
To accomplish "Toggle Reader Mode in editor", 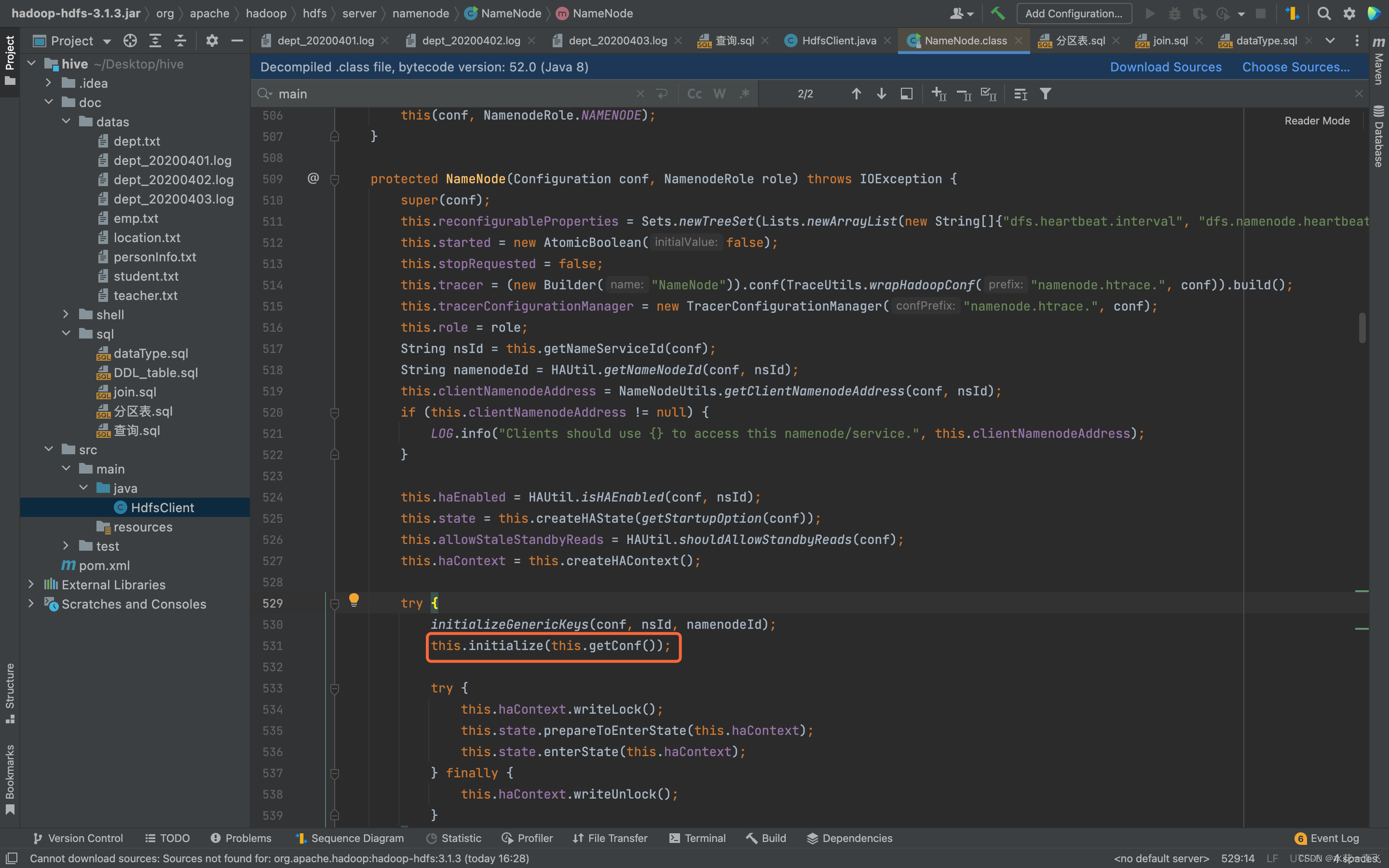I will 1317,121.
